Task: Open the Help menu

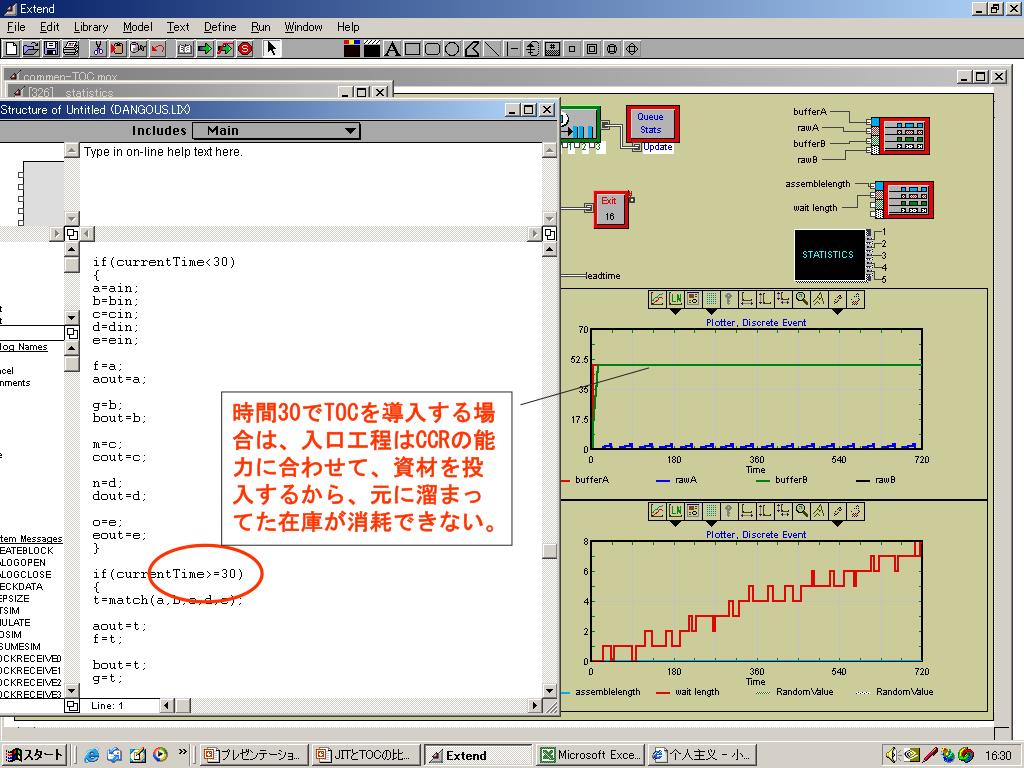Action: [x=348, y=27]
